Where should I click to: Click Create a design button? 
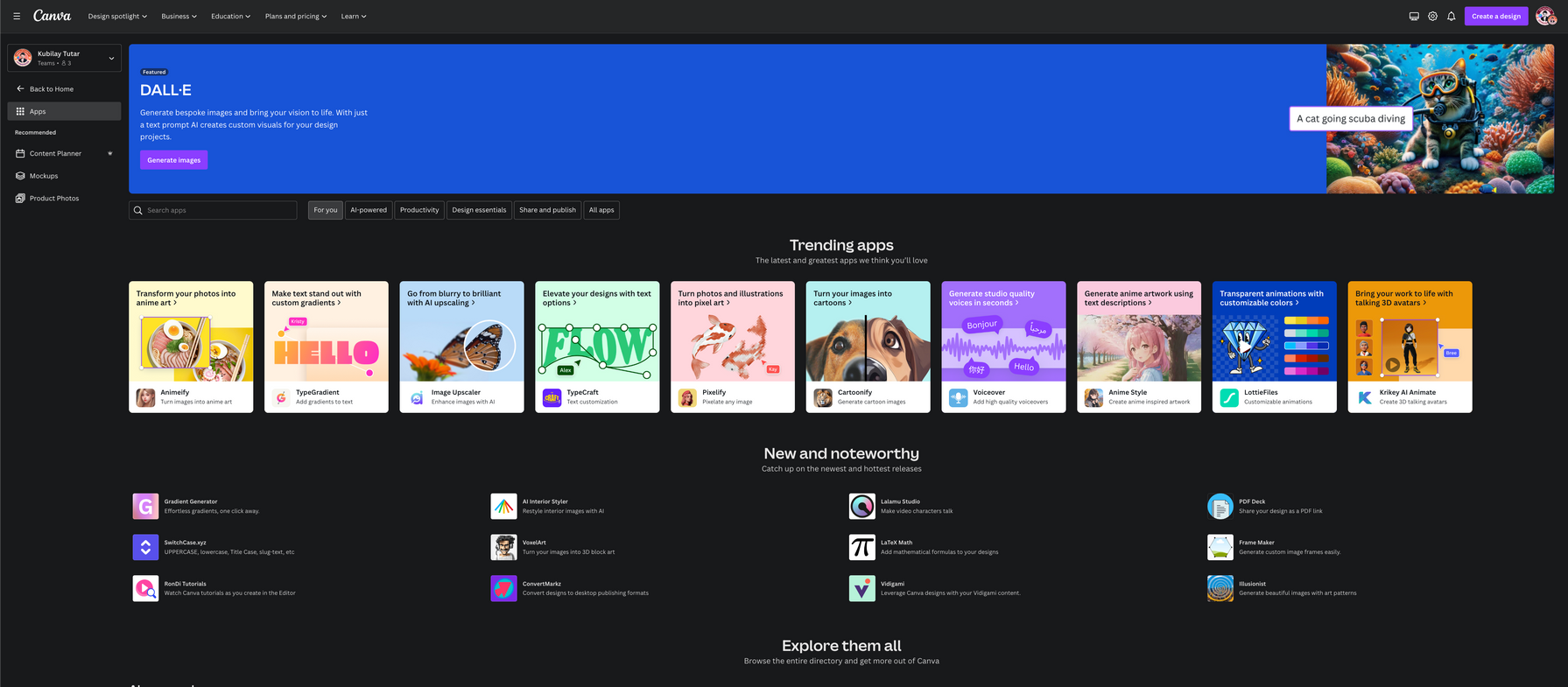point(1496,16)
